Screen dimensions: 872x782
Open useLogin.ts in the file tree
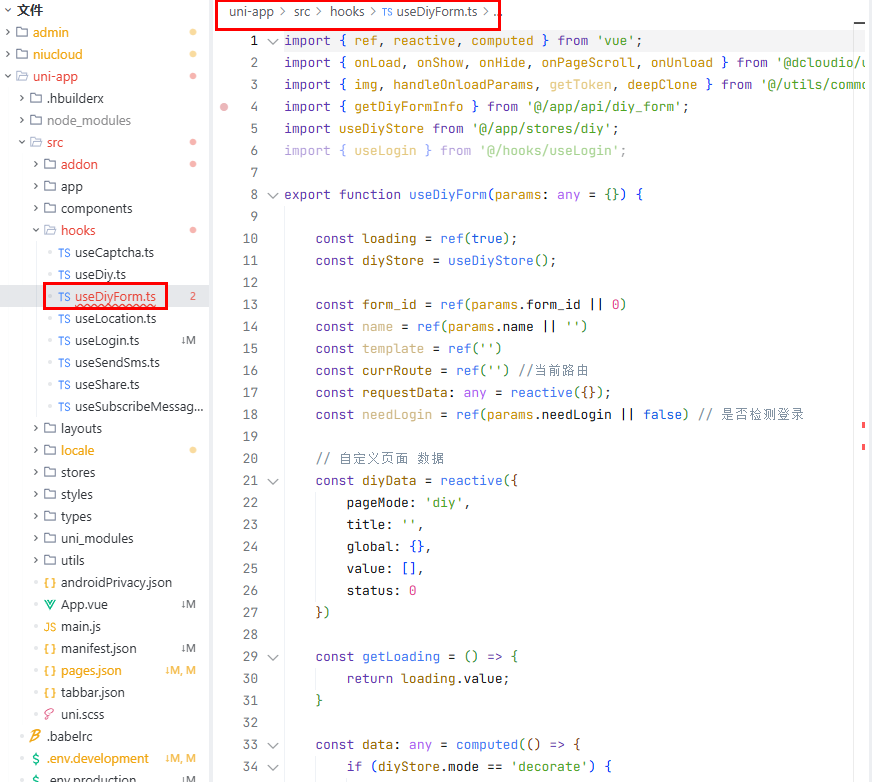click(106, 340)
